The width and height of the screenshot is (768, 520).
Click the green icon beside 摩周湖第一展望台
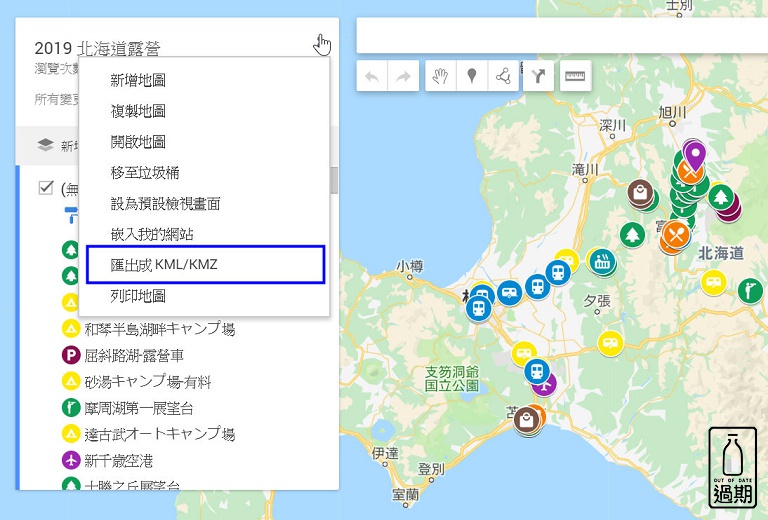71,407
